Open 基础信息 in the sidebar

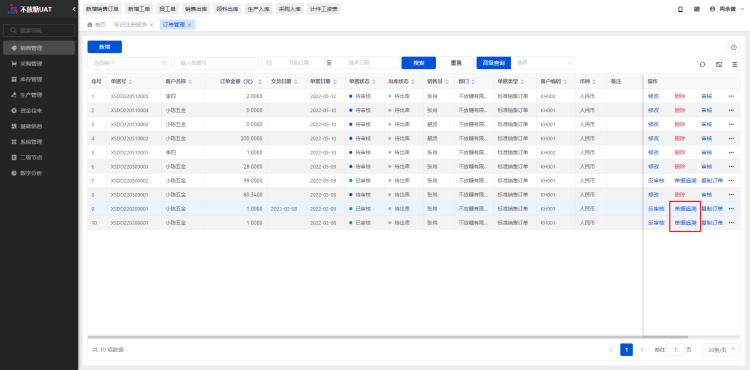click(39, 126)
